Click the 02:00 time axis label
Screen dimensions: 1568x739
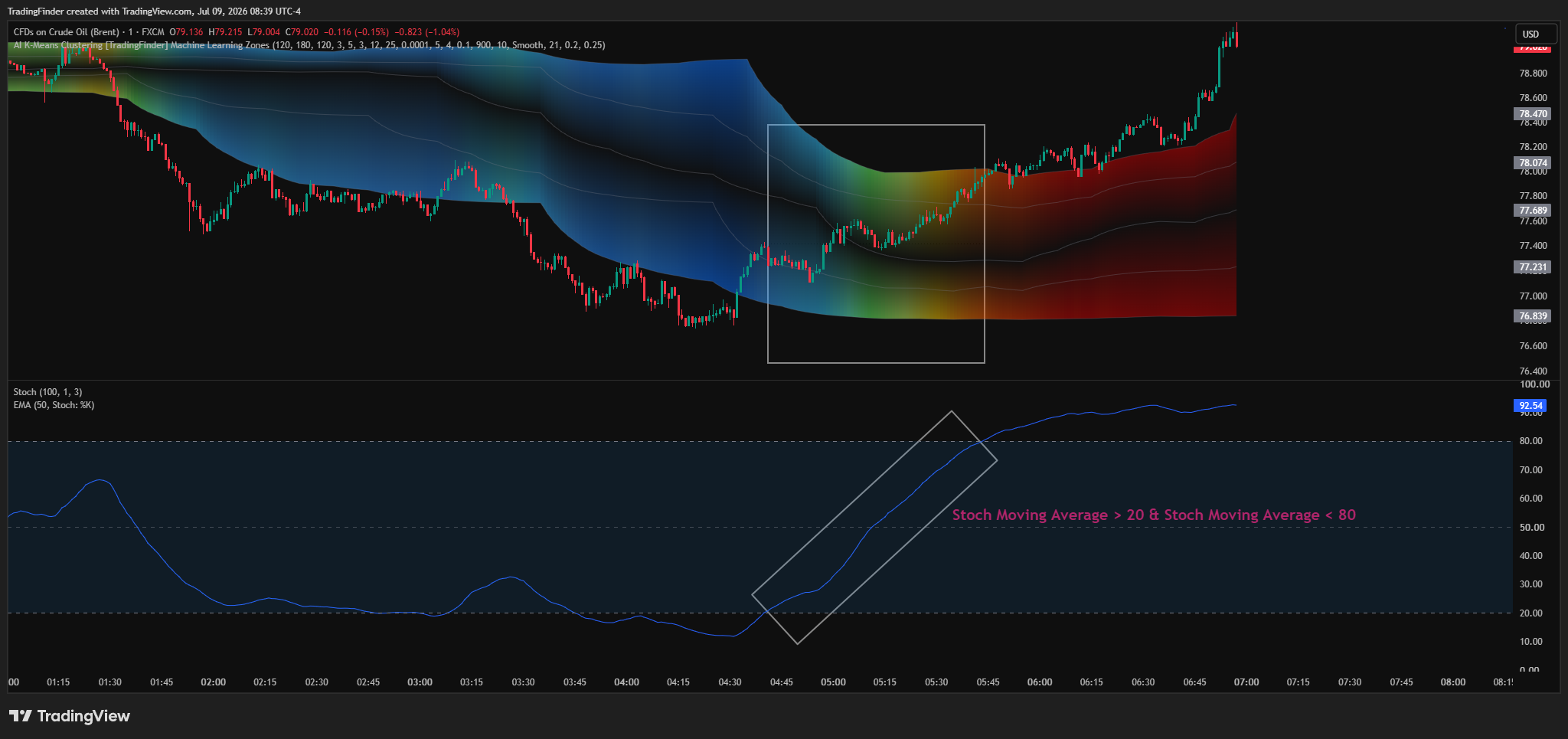point(214,682)
